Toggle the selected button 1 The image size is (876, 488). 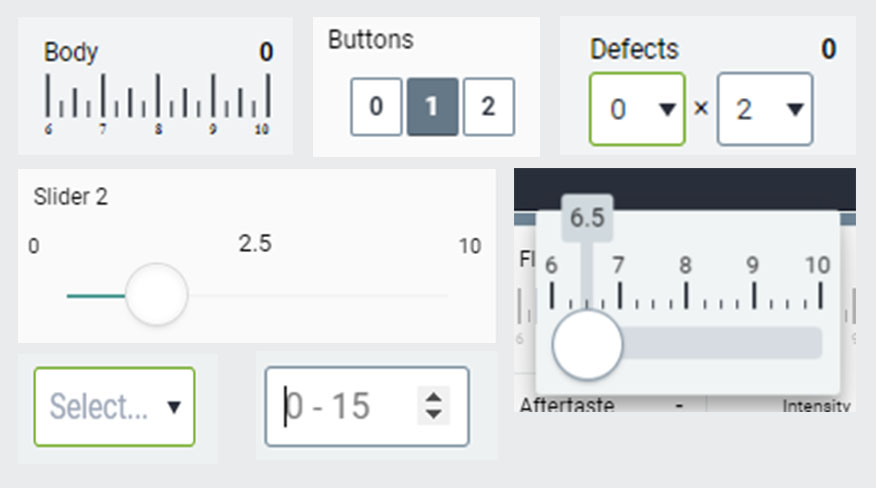point(432,107)
